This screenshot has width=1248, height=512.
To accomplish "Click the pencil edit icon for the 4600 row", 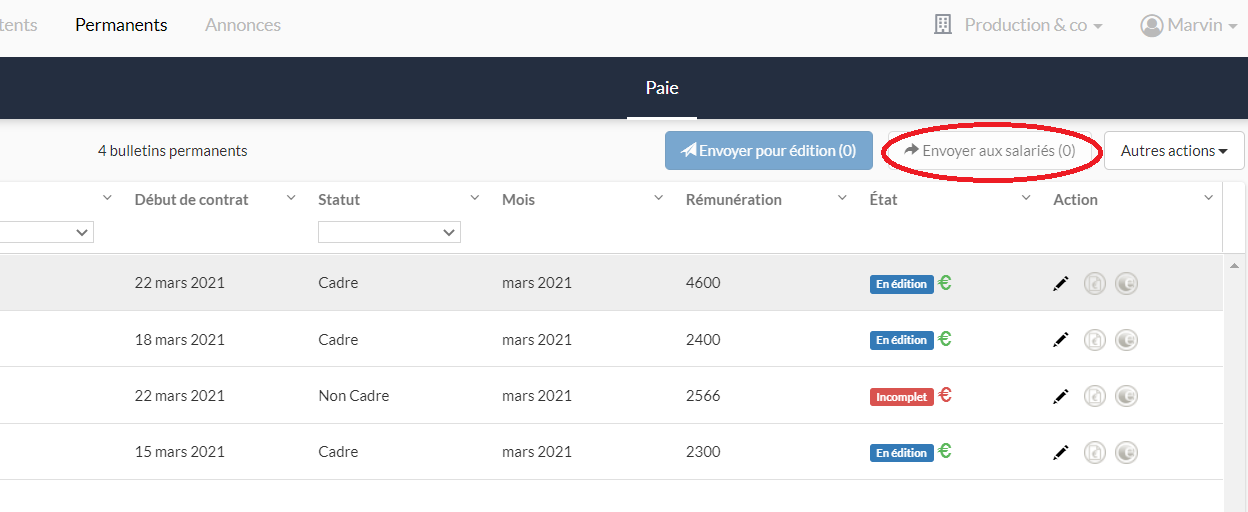I will 1061,284.
